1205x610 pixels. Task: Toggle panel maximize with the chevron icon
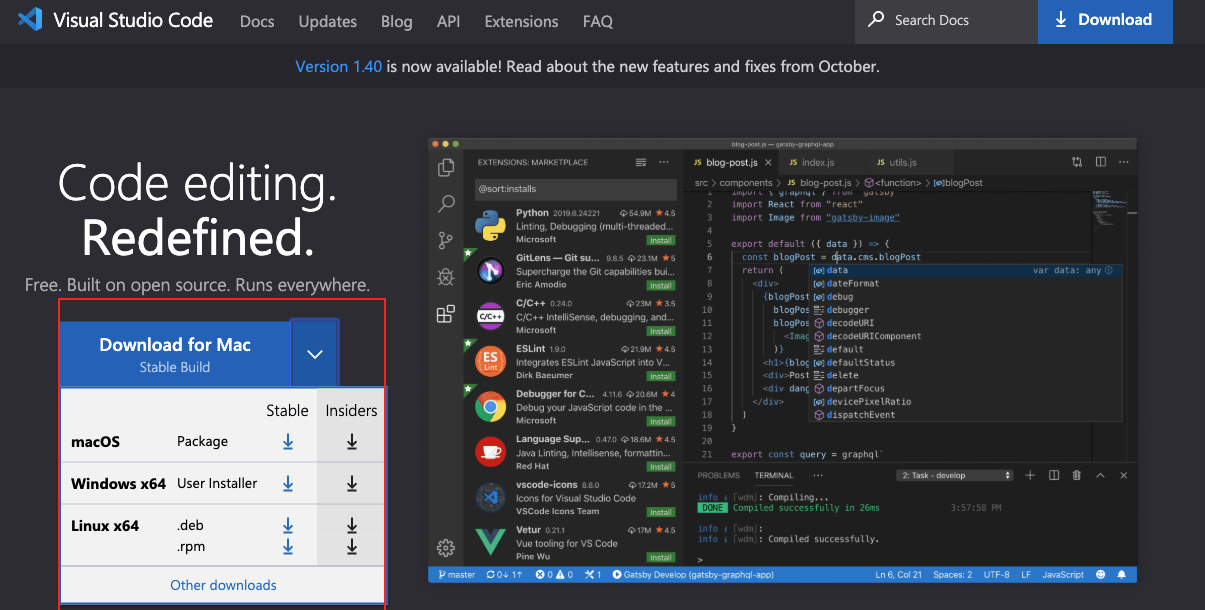(1100, 475)
